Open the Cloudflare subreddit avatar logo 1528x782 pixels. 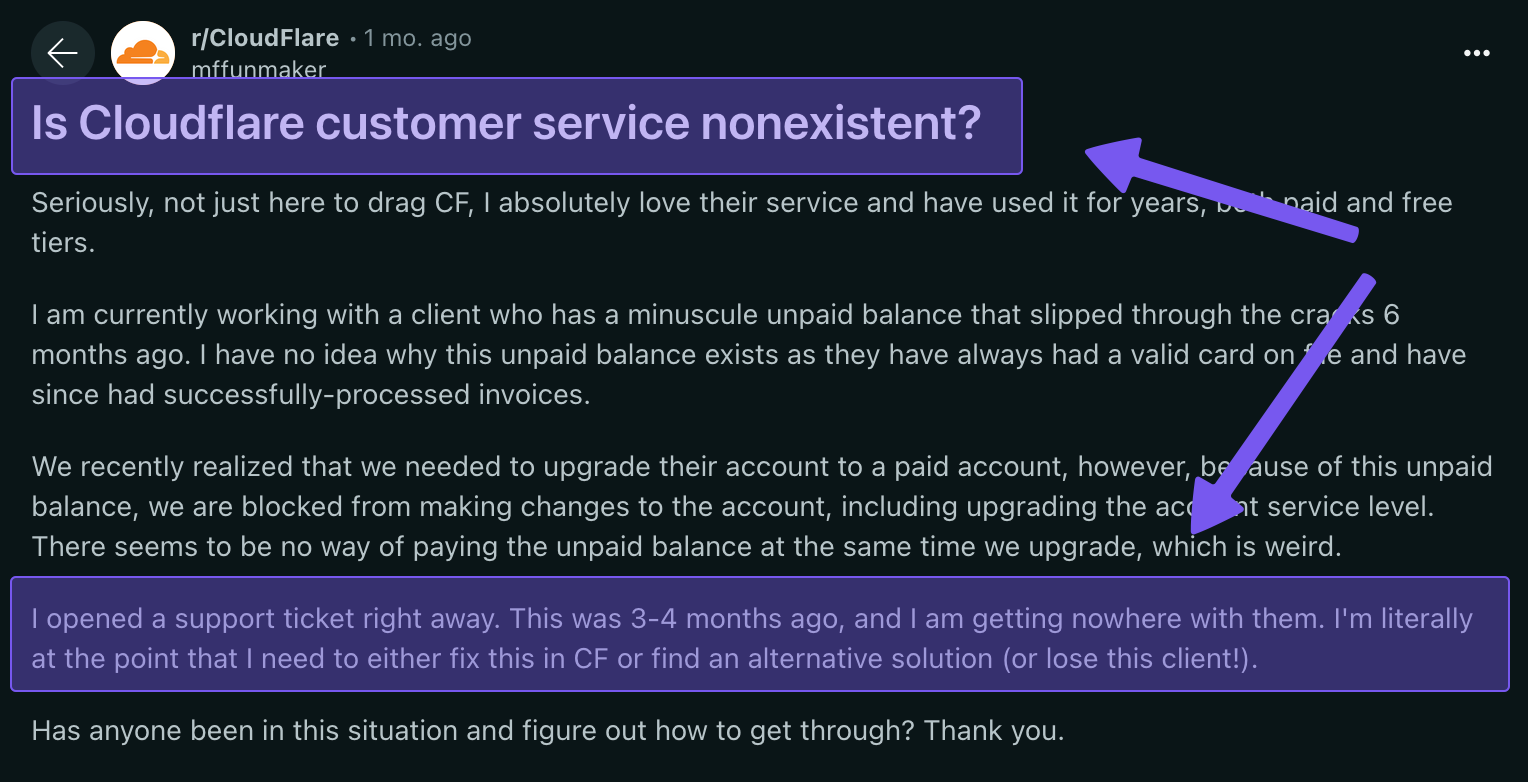tap(142, 52)
